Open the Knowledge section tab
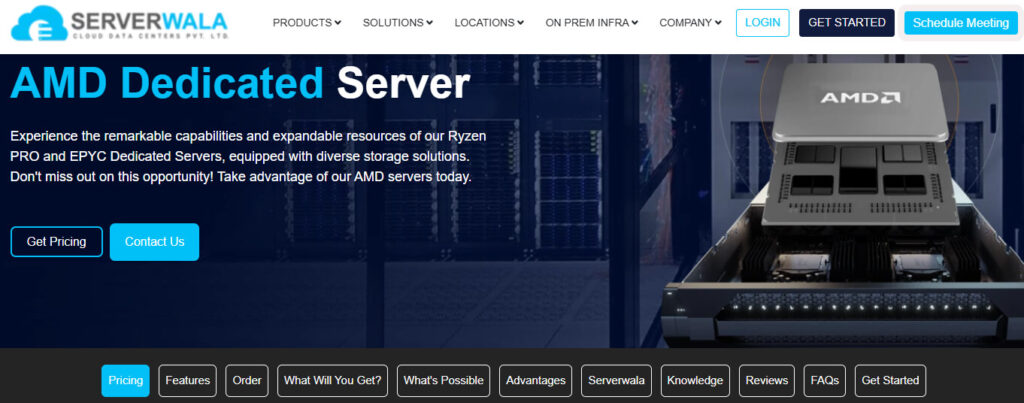 tap(695, 380)
